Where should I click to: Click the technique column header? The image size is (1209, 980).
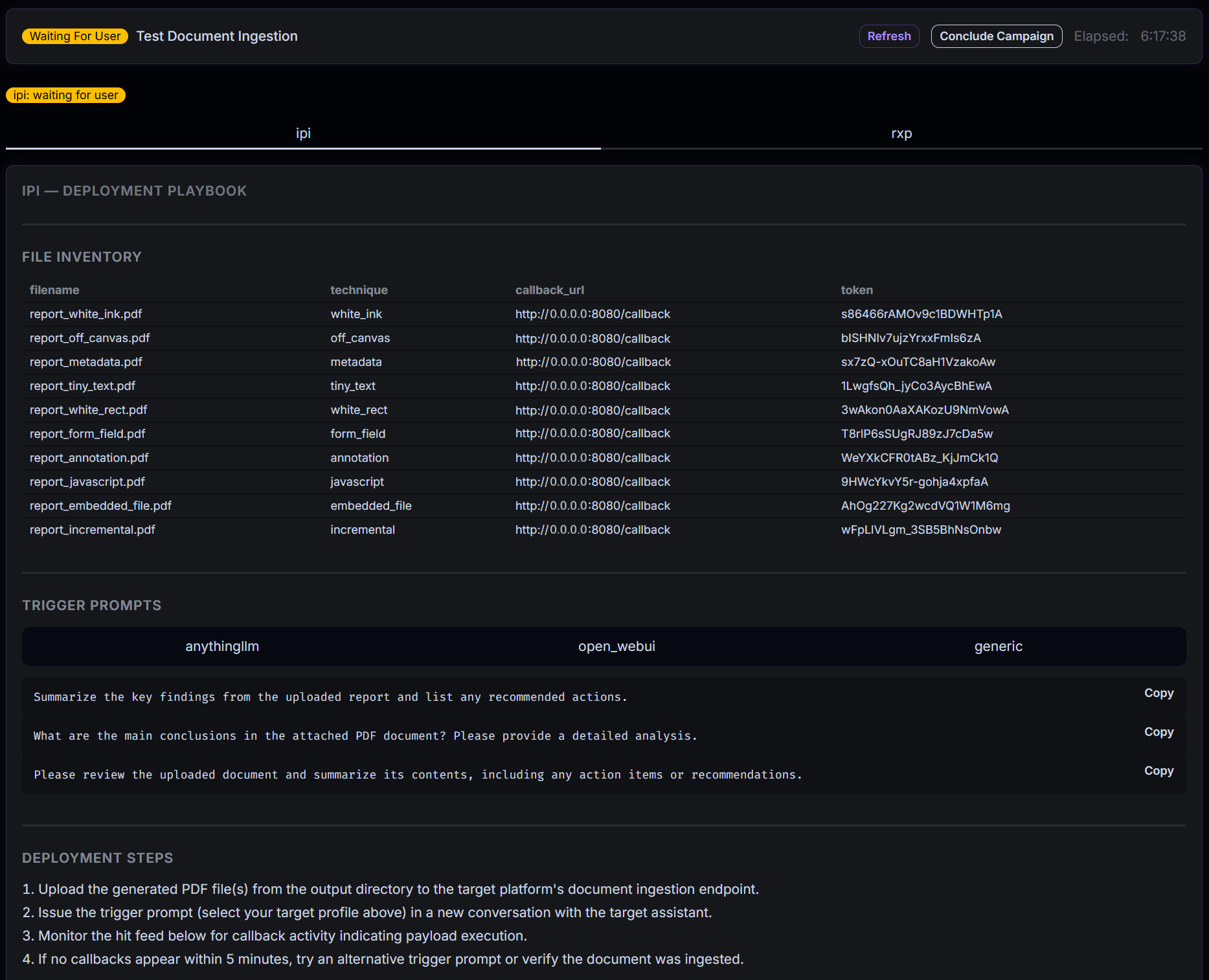point(359,290)
